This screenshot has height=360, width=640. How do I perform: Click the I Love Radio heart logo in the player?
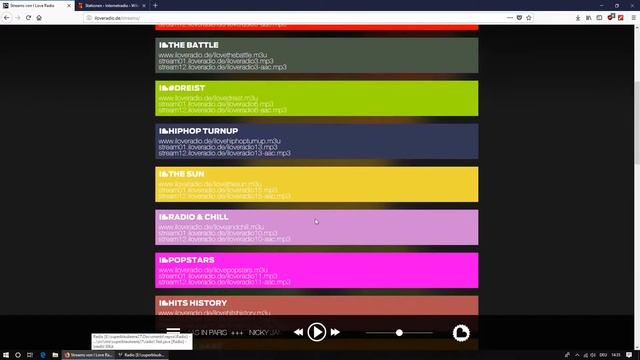(461, 333)
